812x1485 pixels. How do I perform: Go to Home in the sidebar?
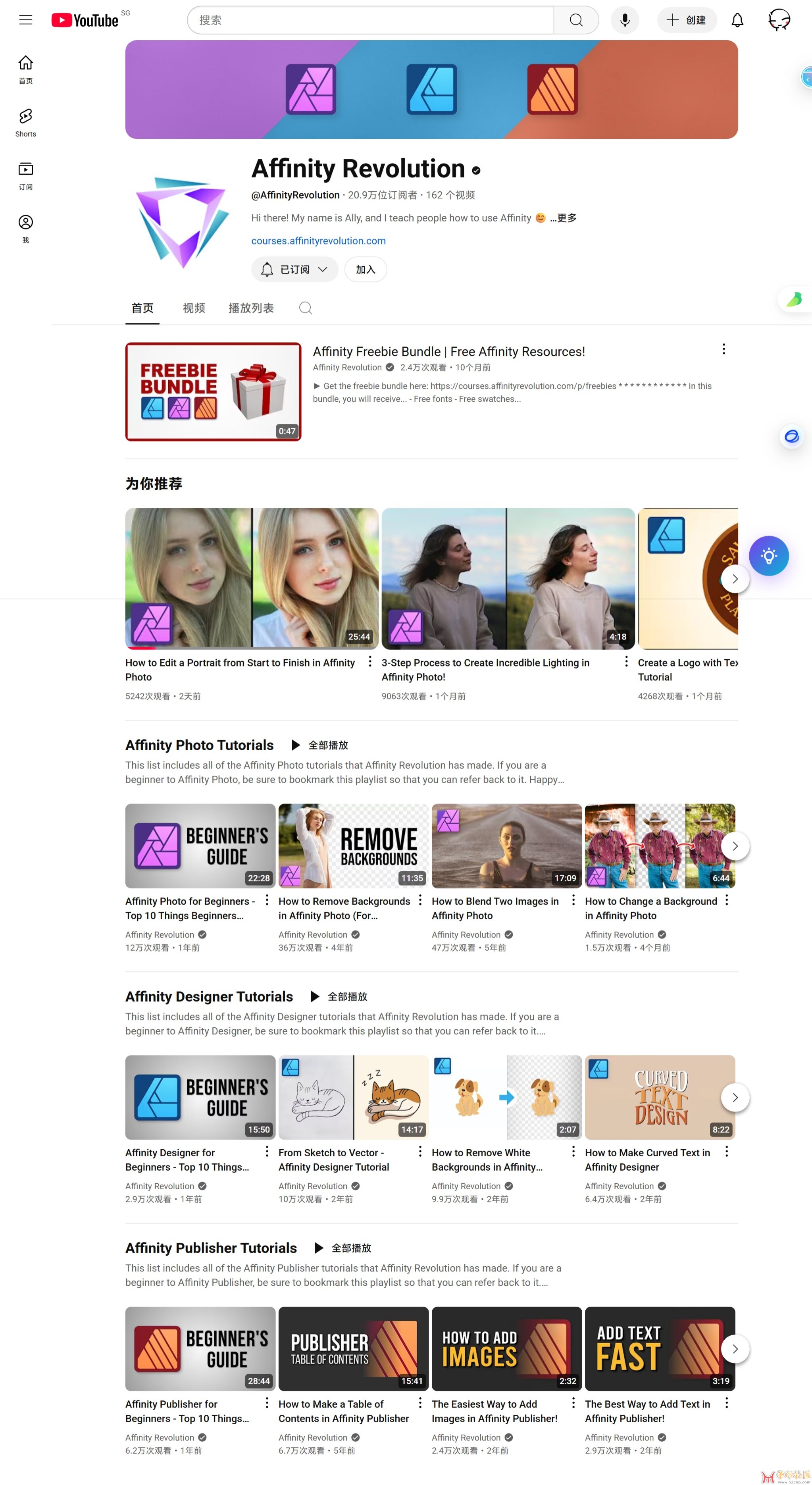(25, 70)
